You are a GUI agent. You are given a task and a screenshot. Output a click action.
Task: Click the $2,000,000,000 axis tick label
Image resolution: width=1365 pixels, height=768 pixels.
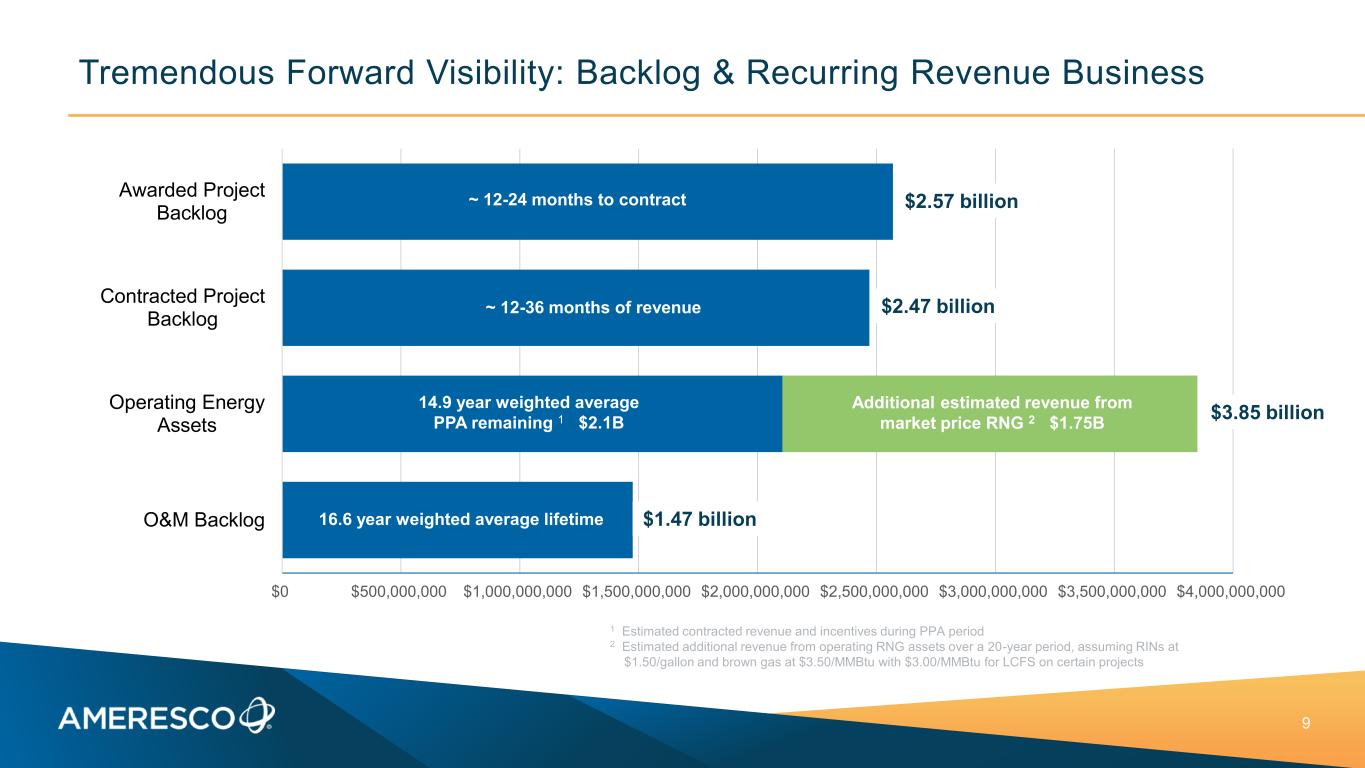(x=755, y=591)
